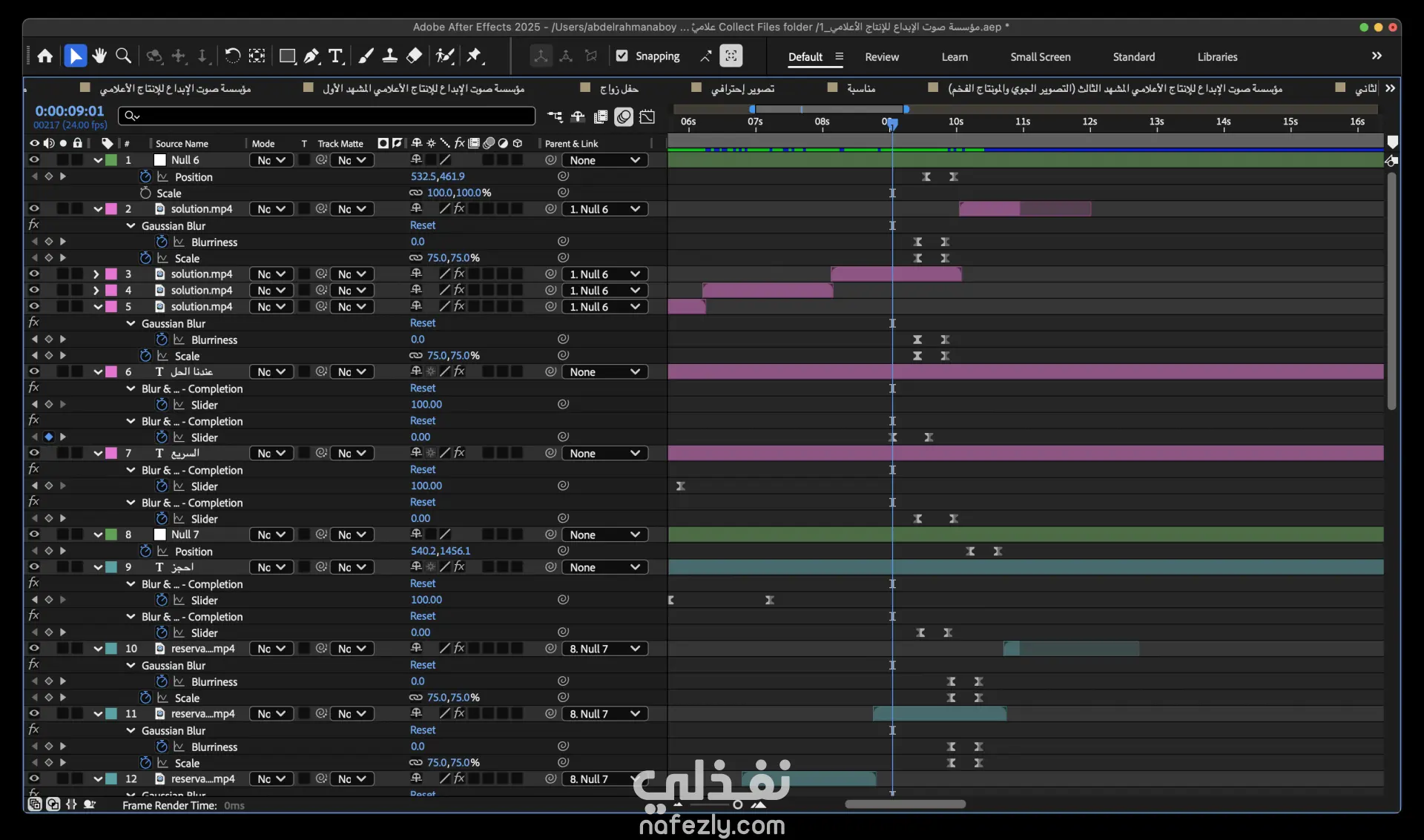The height and width of the screenshot is (840, 1424).
Task: Toggle the Snapping checkbox
Action: [622, 56]
